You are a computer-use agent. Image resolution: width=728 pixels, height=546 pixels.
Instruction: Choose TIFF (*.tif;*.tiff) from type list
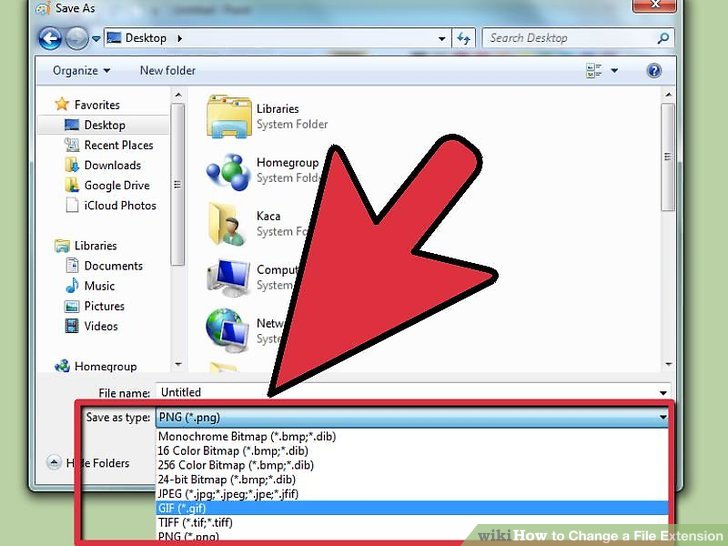coord(412,522)
